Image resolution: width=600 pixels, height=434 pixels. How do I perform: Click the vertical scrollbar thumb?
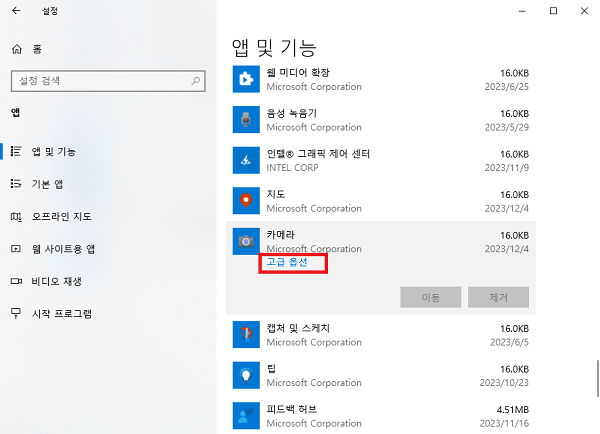tap(597, 379)
